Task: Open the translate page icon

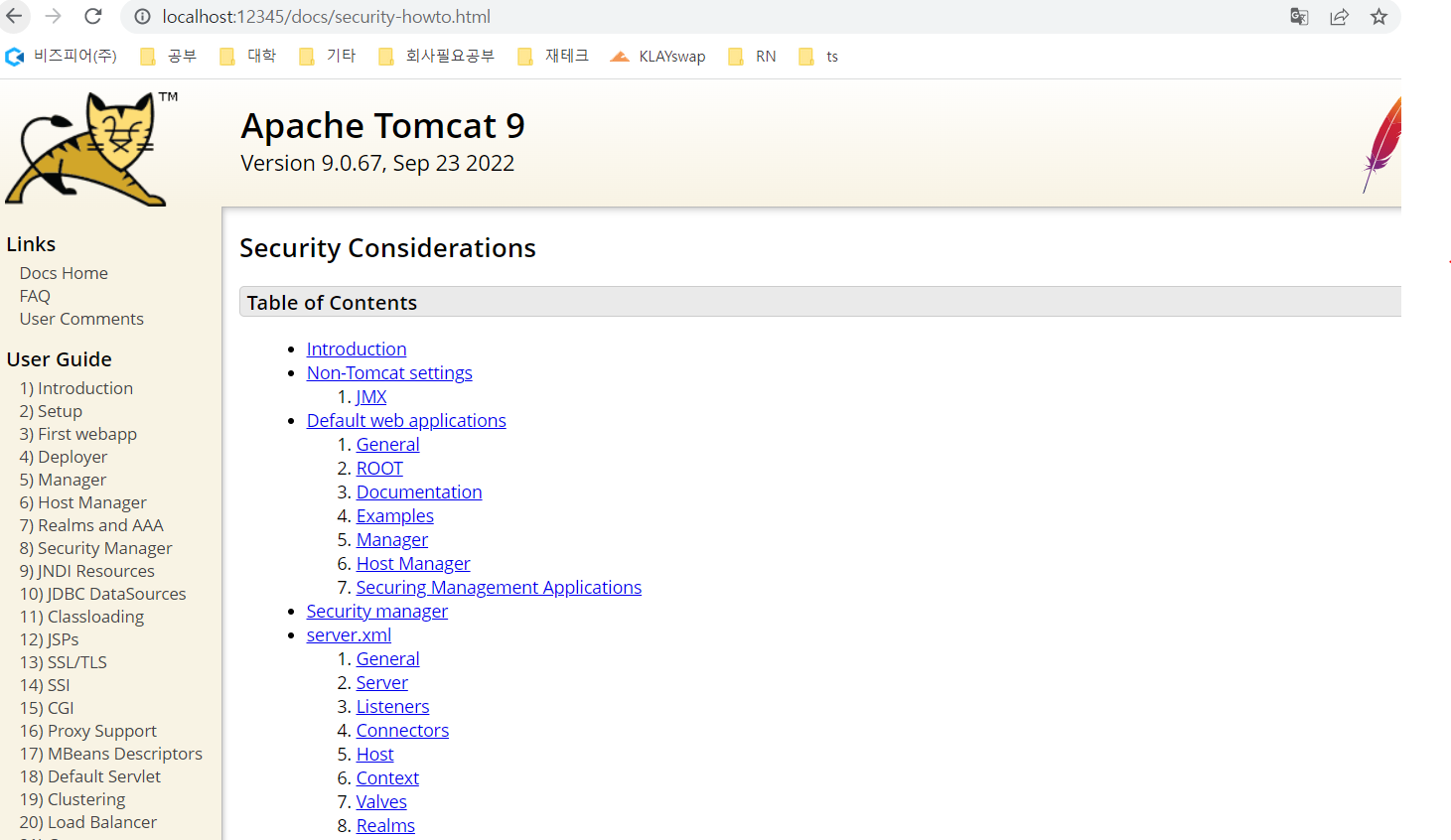Action: click(1299, 17)
